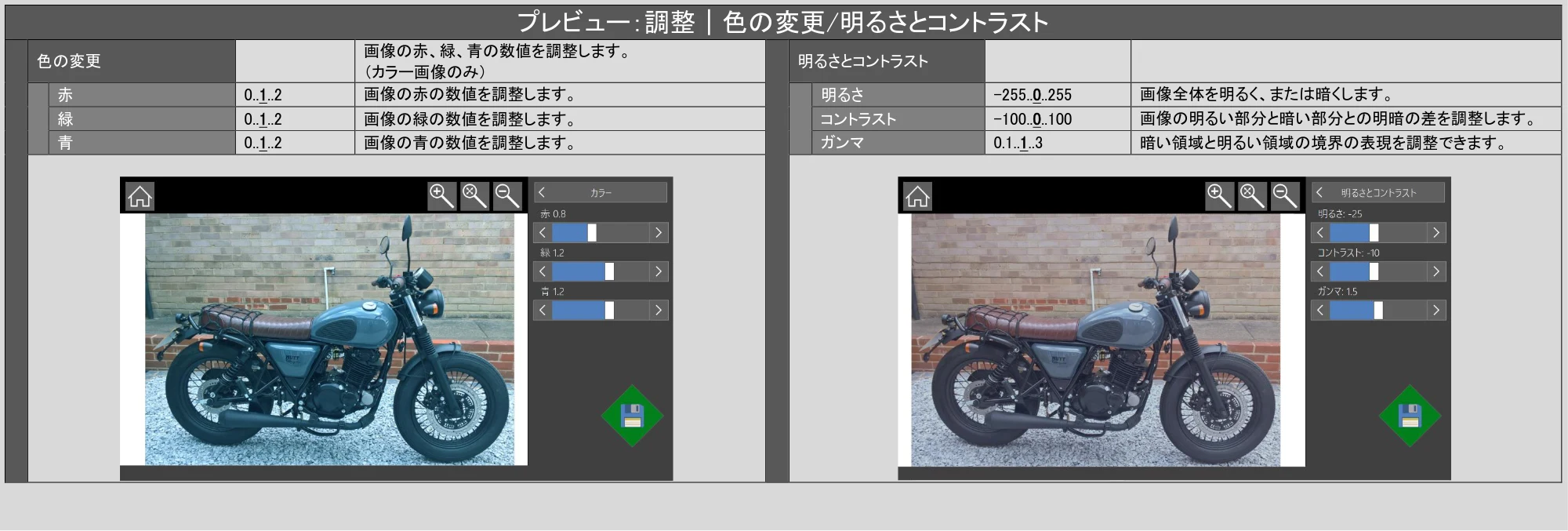Increase 青 value with its right arrow

click(x=659, y=311)
